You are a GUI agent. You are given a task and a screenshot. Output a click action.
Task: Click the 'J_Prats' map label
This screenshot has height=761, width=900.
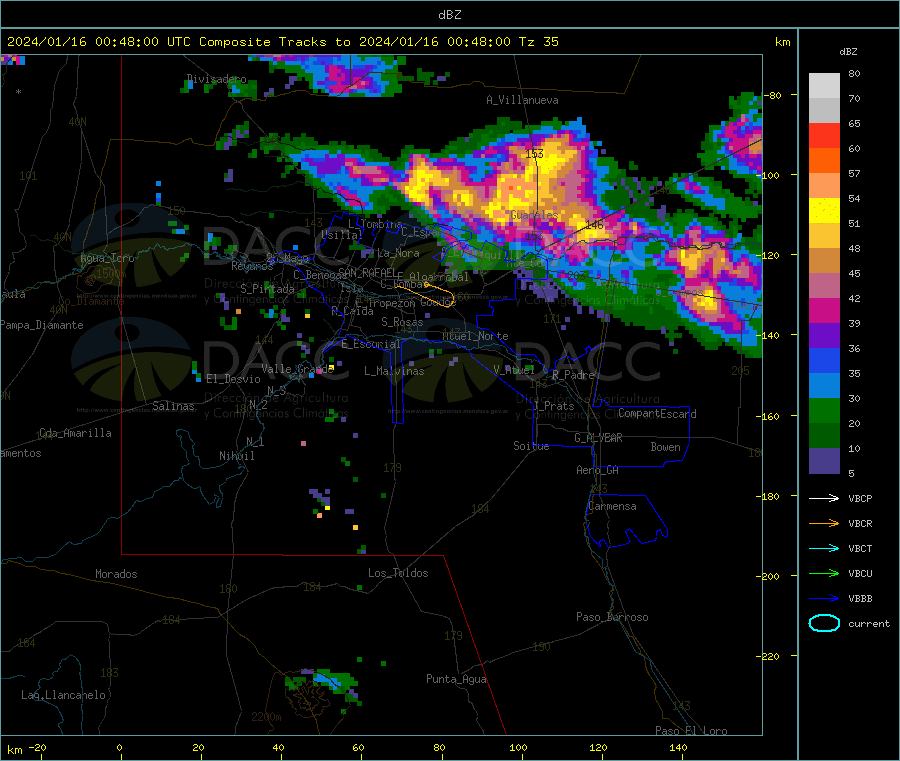point(553,406)
